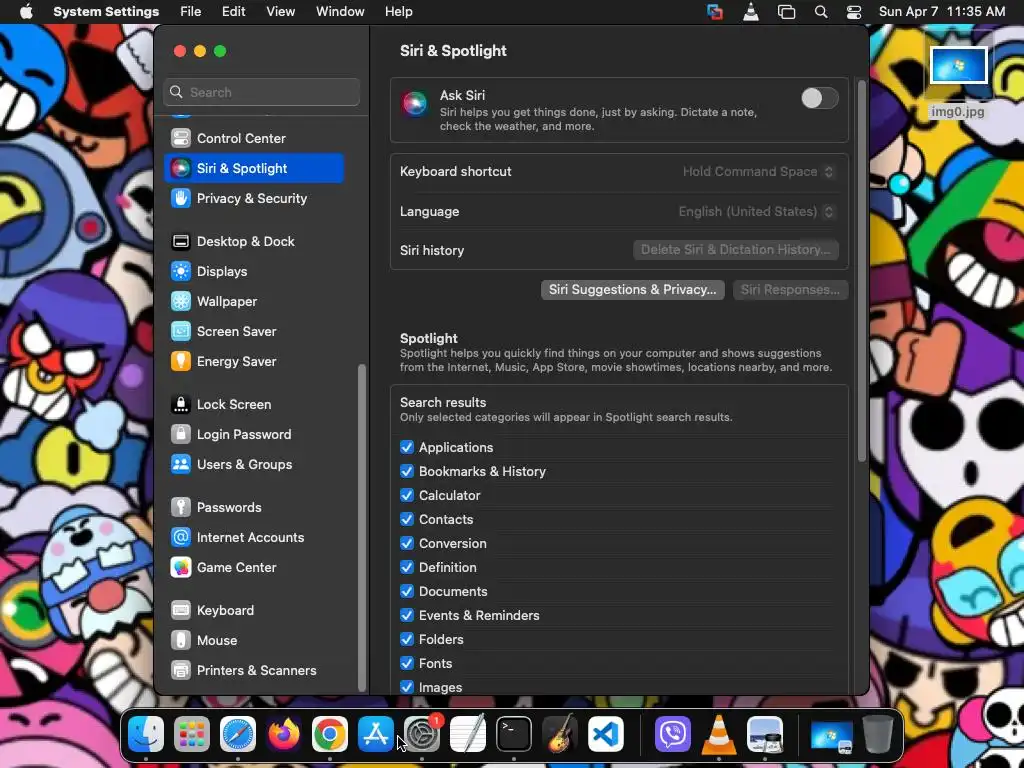Click the sidebar Search field
This screenshot has height=768, width=1024.
click(x=261, y=92)
